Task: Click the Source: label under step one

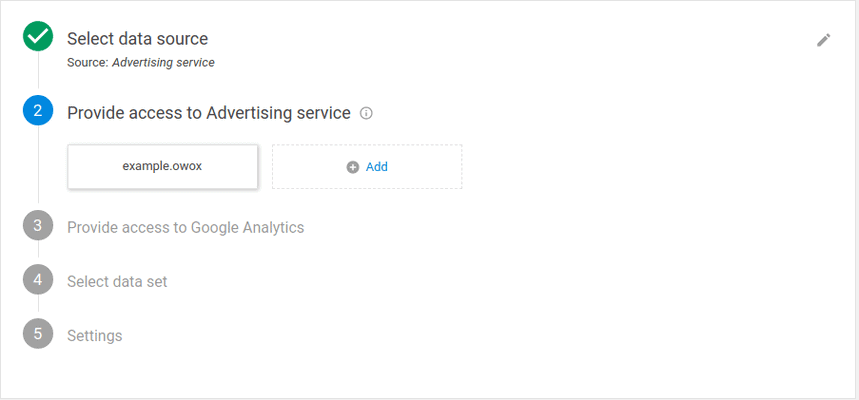Action: (87, 62)
